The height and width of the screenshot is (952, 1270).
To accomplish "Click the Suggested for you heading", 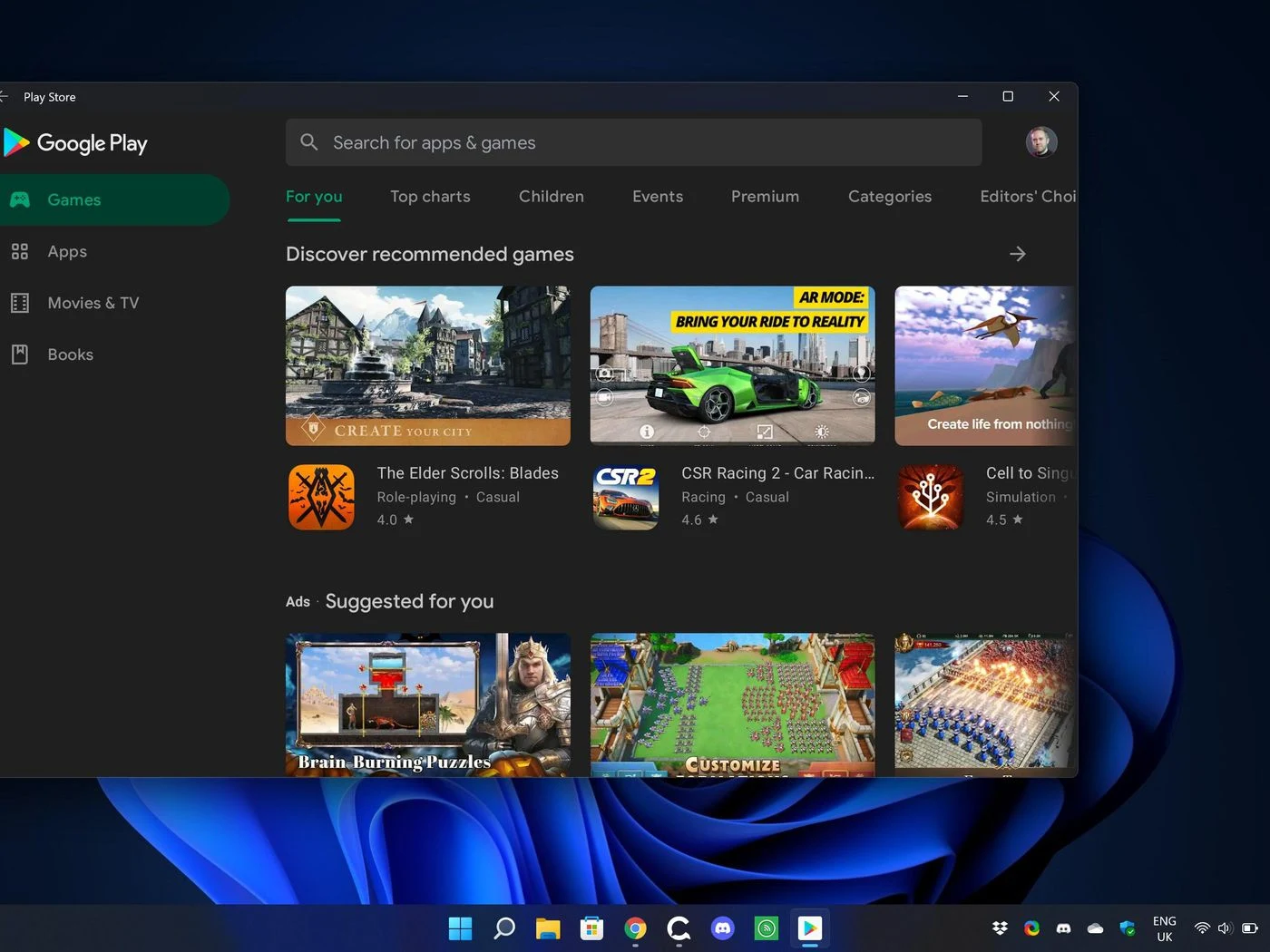I will pyautogui.click(x=409, y=601).
